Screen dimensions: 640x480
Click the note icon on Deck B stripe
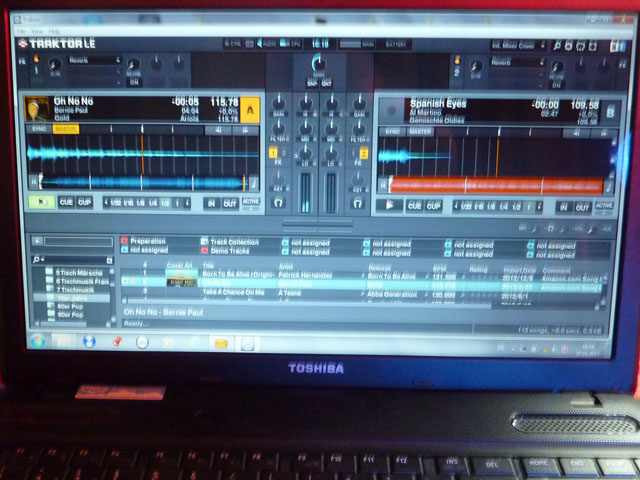point(609,187)
